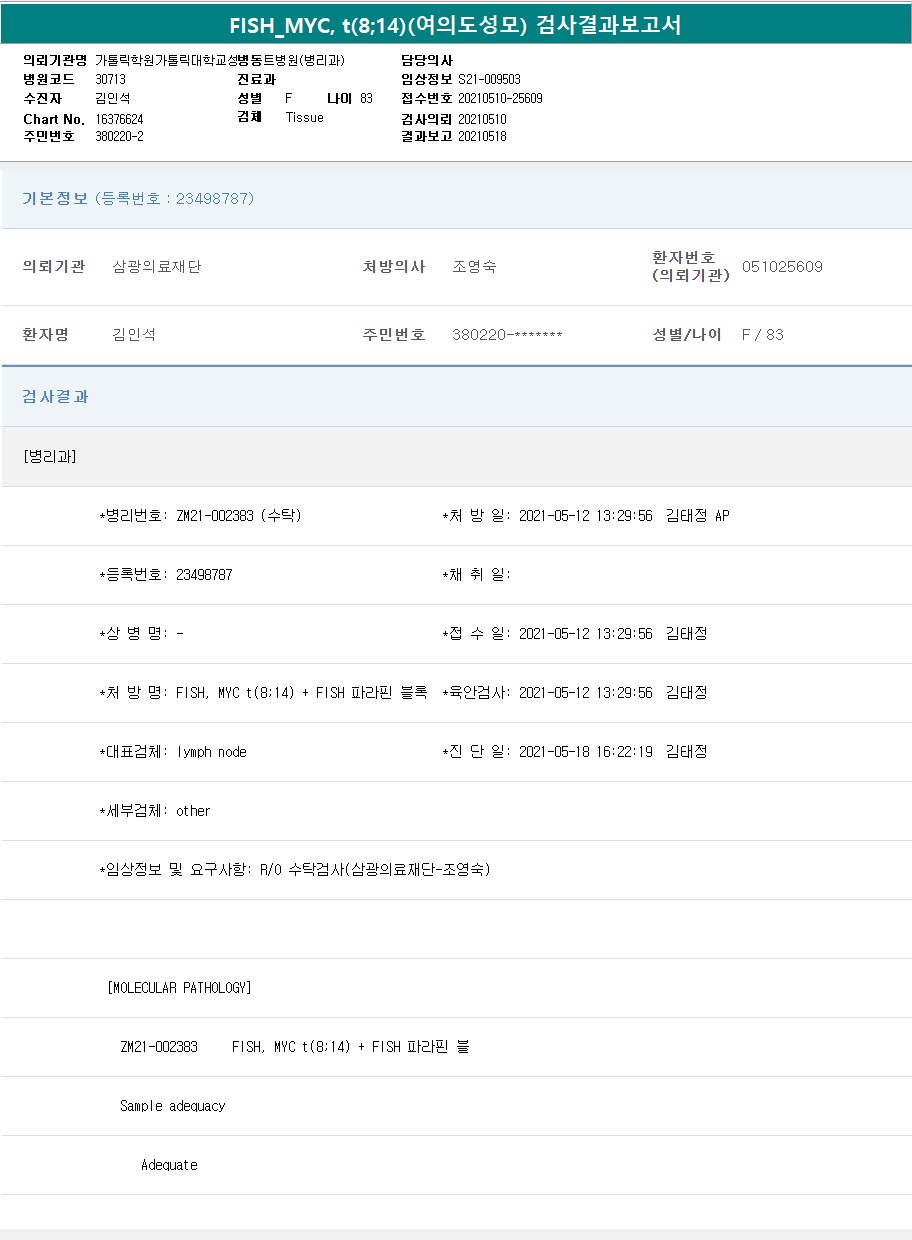Image resolution: width=912 pixels, height=1240 pixels.
Task: Click the FISH_MYC report title banner
Action: tap(456, 25)
